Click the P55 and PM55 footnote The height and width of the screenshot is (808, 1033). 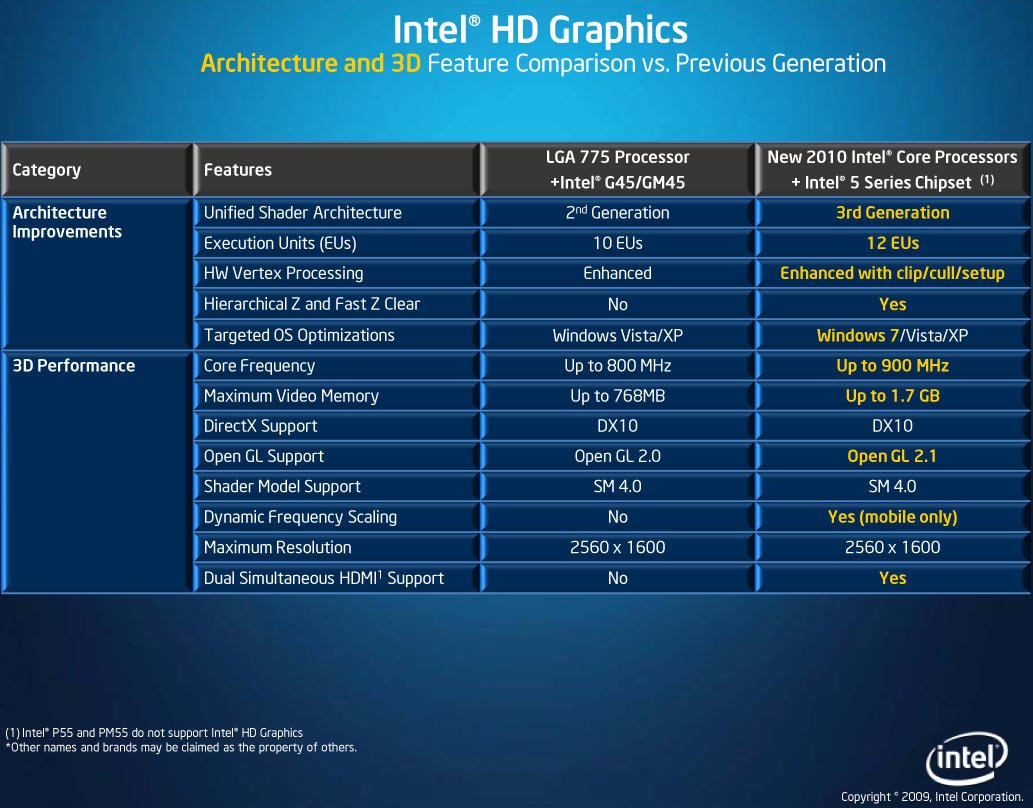(154, 733)
